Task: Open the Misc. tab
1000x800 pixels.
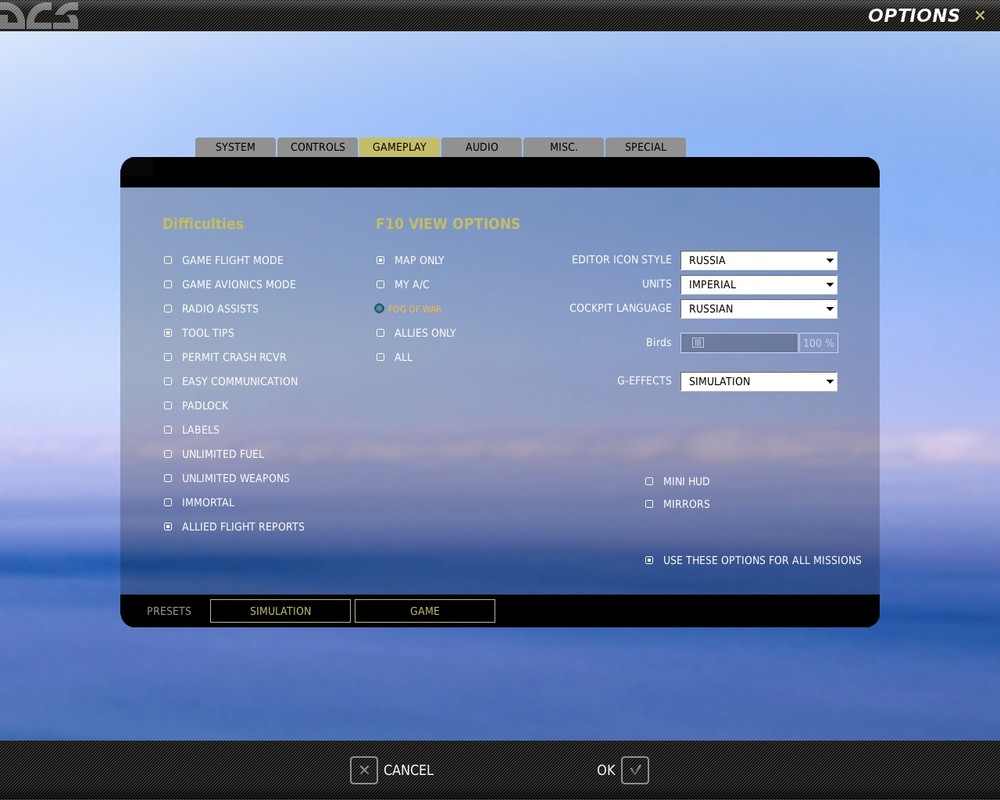Action: point(564,147)
